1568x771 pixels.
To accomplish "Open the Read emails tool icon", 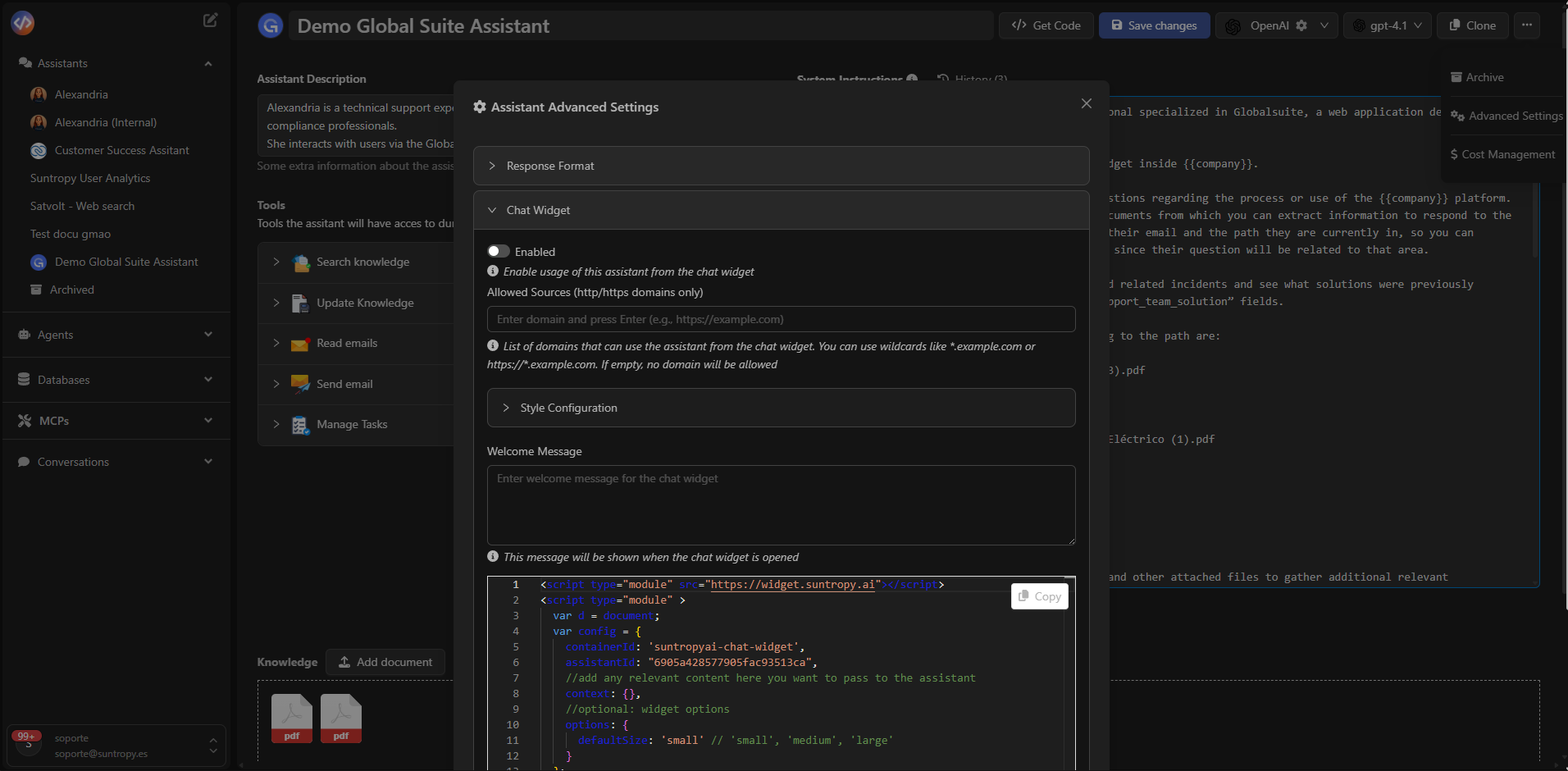I will coord(302,344).
